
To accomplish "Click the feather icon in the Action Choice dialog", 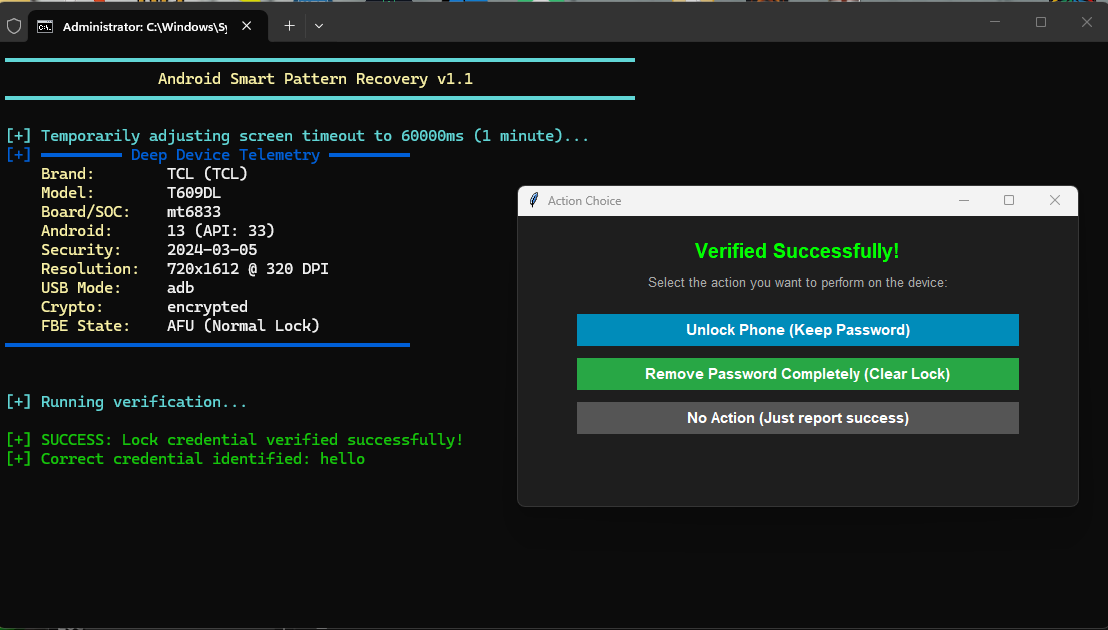I will [x=534, y=201].
